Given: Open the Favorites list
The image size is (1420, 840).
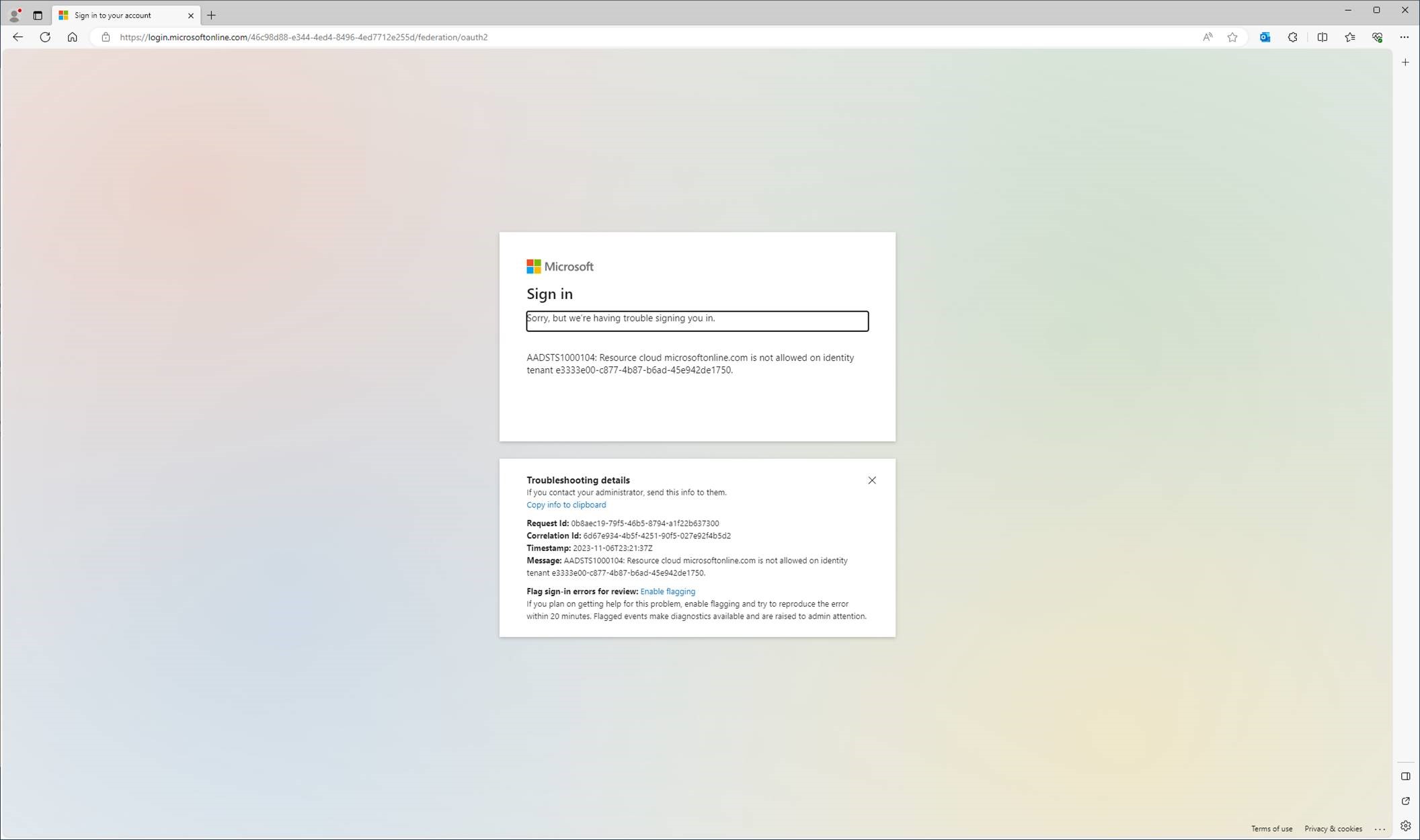Looking at the screenshot, I should tap(1349, 37).
